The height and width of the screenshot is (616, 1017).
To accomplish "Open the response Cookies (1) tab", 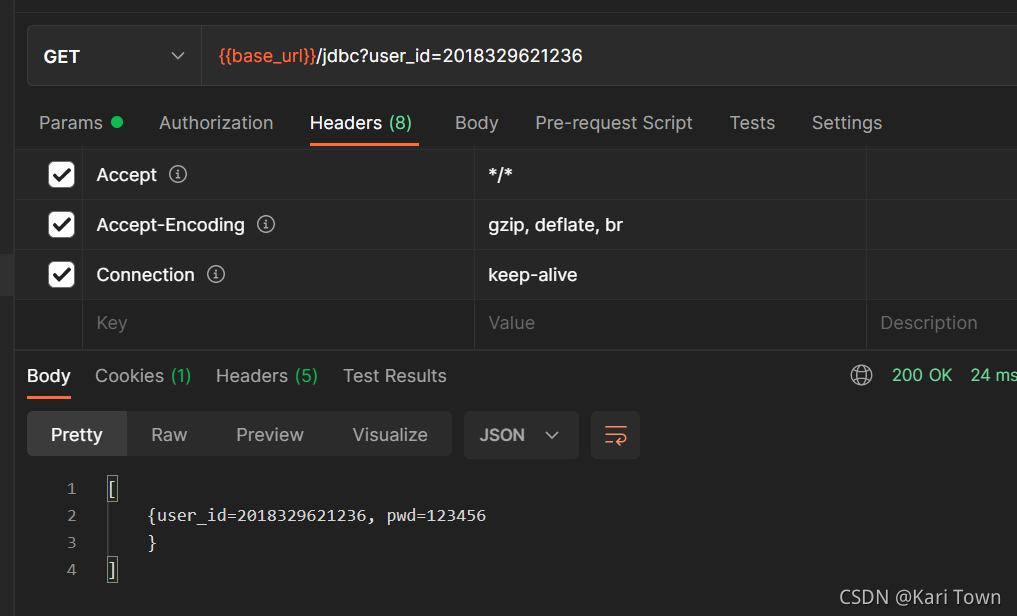I will 143,375.
